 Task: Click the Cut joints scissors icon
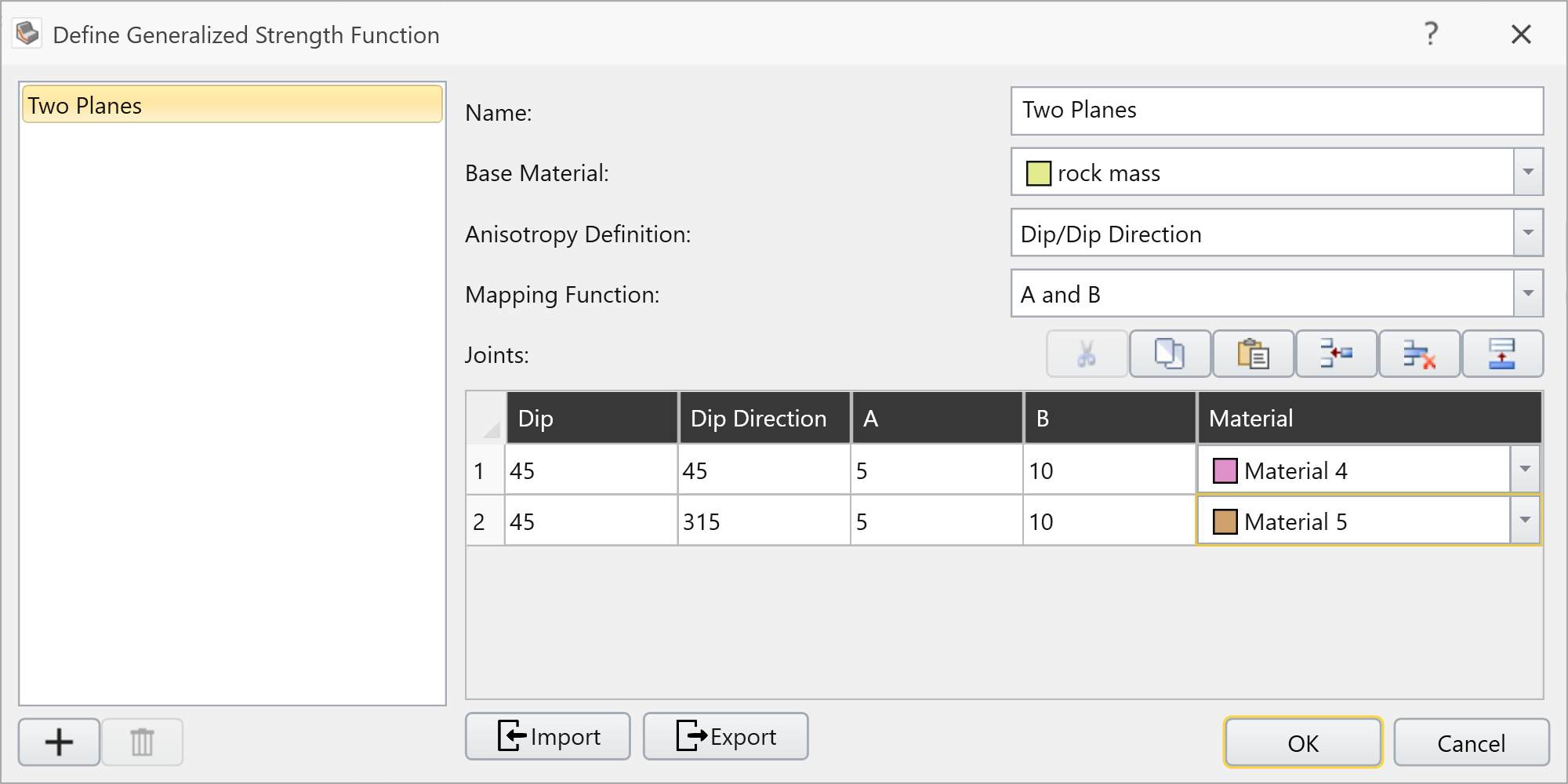[1087, 354]
